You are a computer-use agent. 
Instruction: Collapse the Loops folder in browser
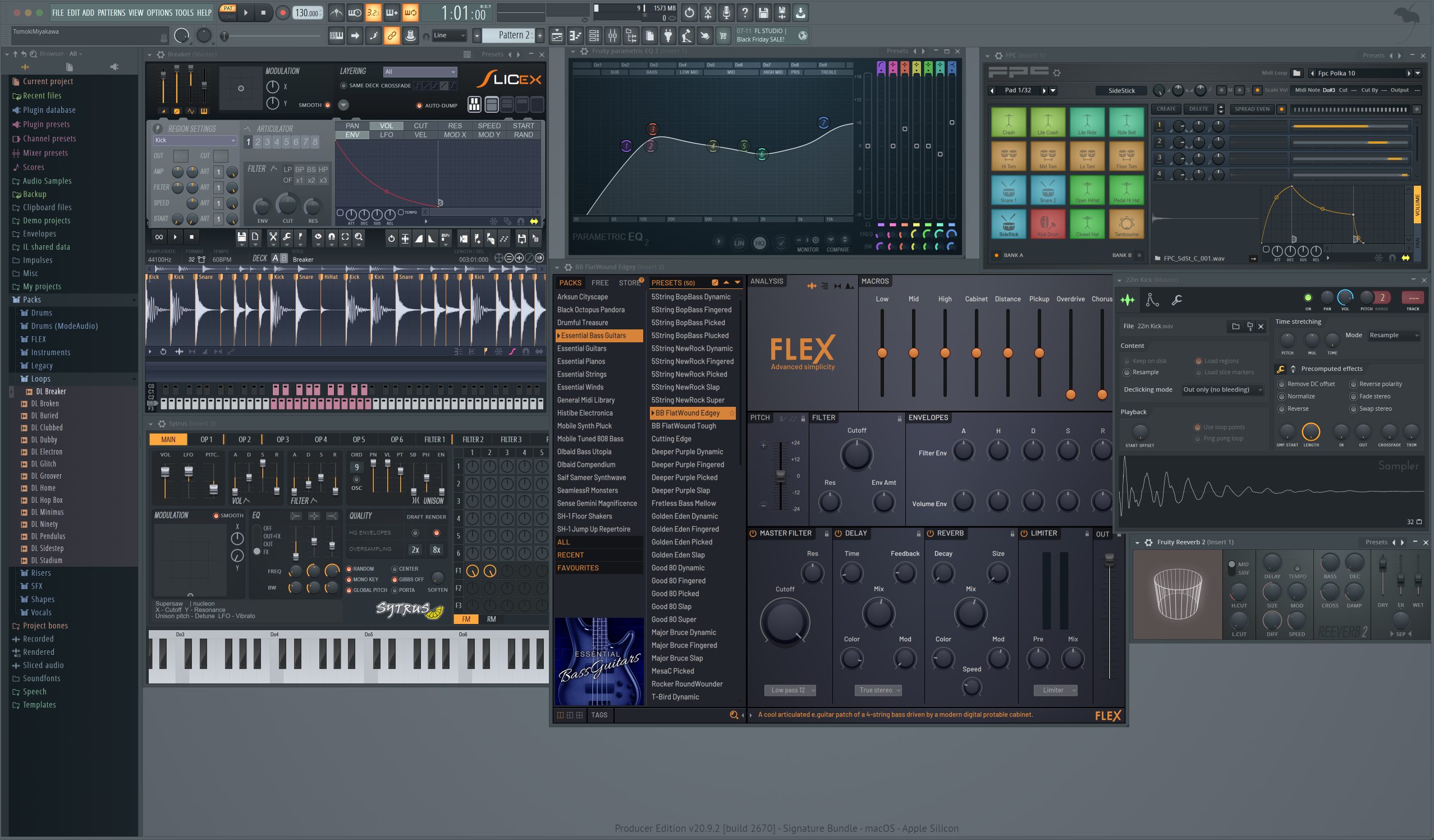point(40,379)
